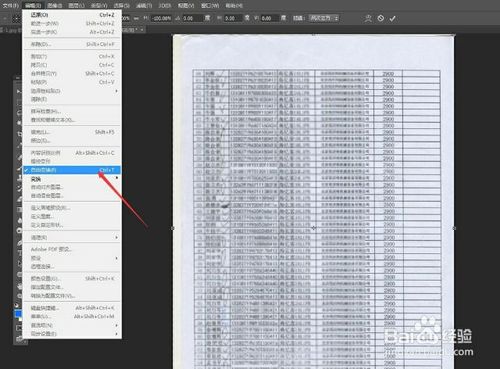The image size is (500, 369).
Task: Open the 滤镜(T) menu
Action: [x=144, y=5]
